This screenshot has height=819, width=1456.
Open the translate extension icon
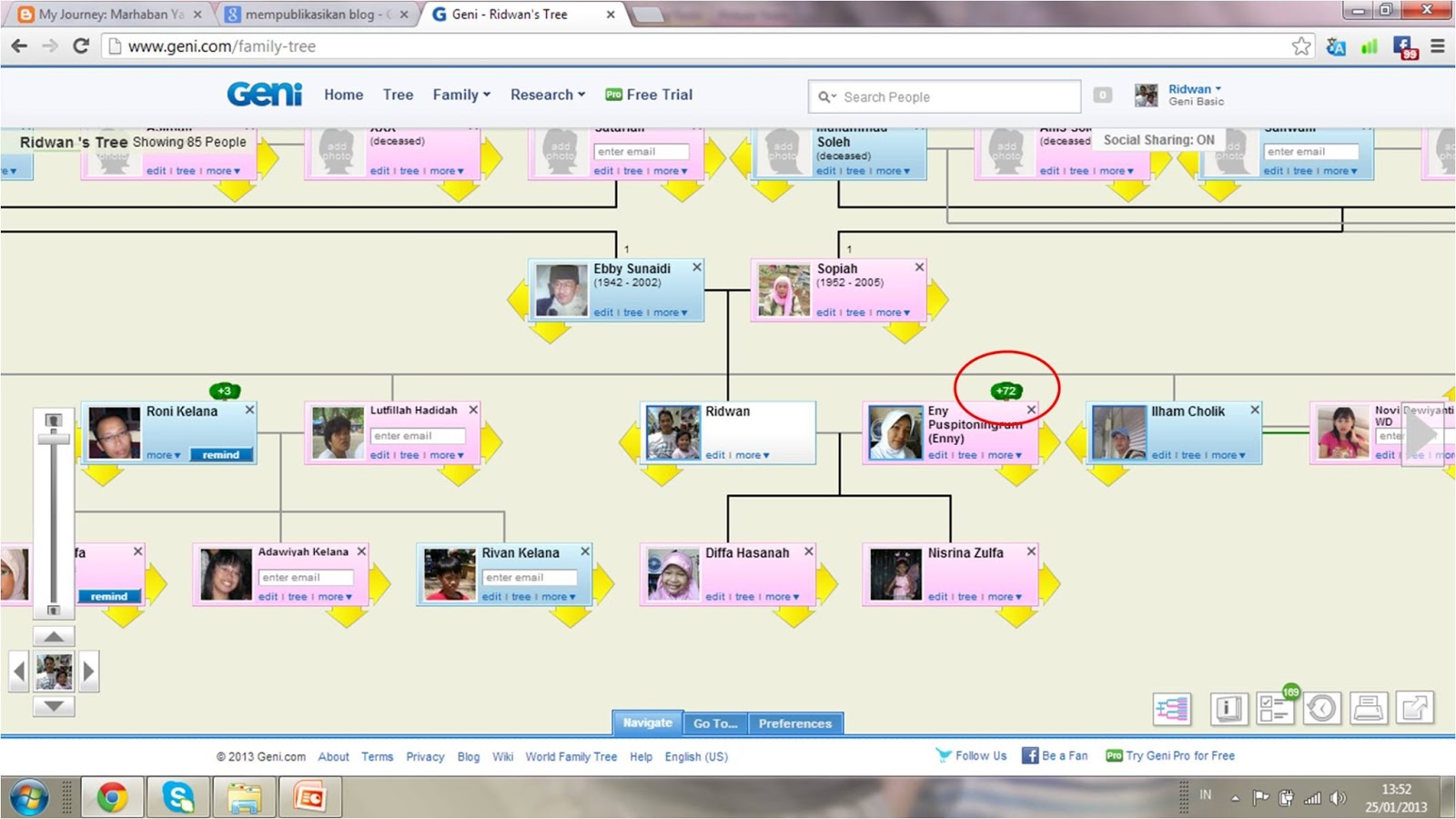[1336, 46]
